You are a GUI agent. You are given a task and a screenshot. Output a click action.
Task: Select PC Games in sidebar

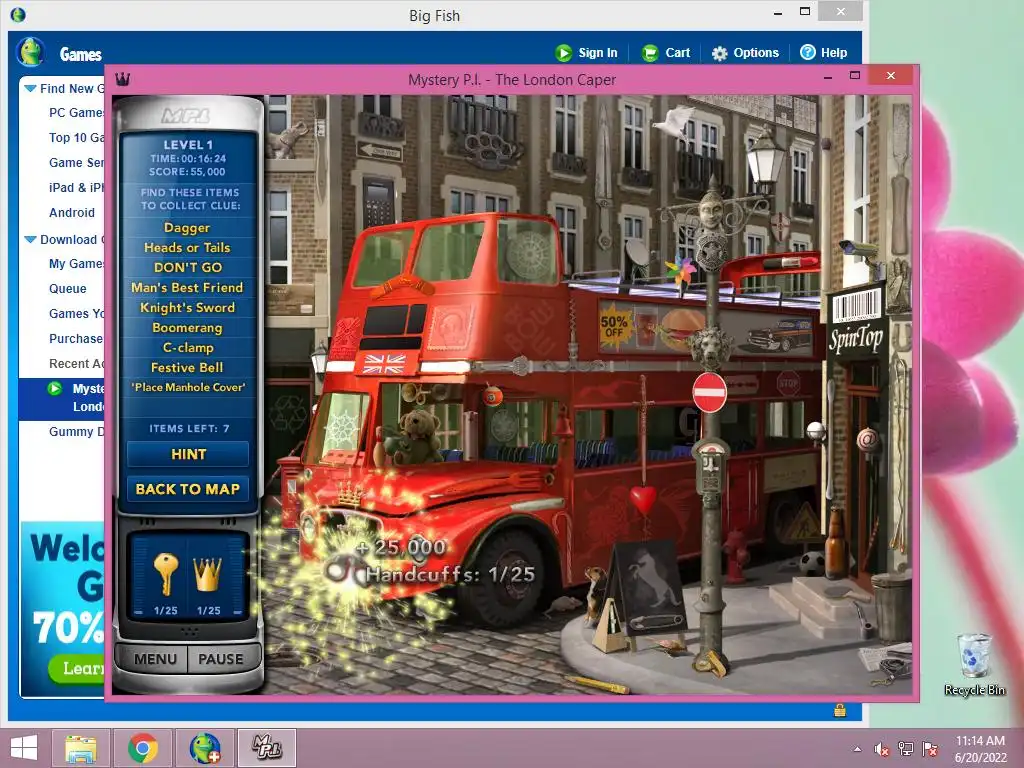coord(76,113)
